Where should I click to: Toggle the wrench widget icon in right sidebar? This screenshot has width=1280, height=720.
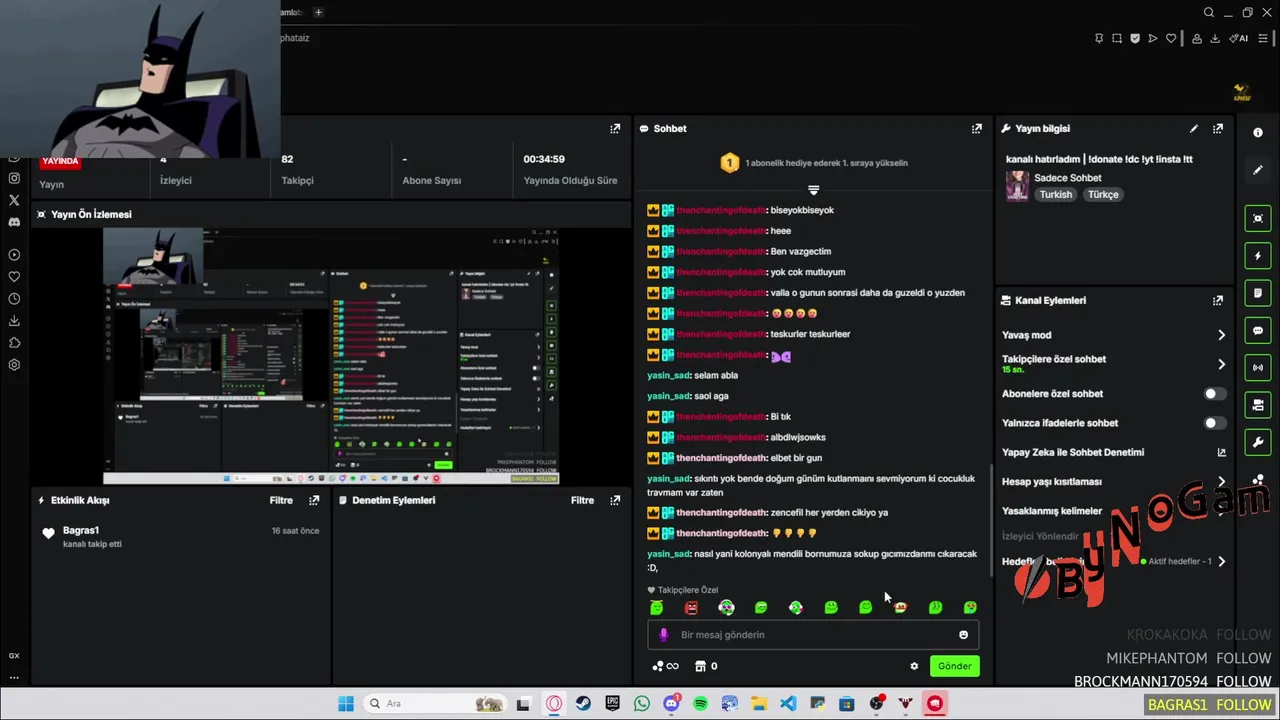coord(1258,442)
